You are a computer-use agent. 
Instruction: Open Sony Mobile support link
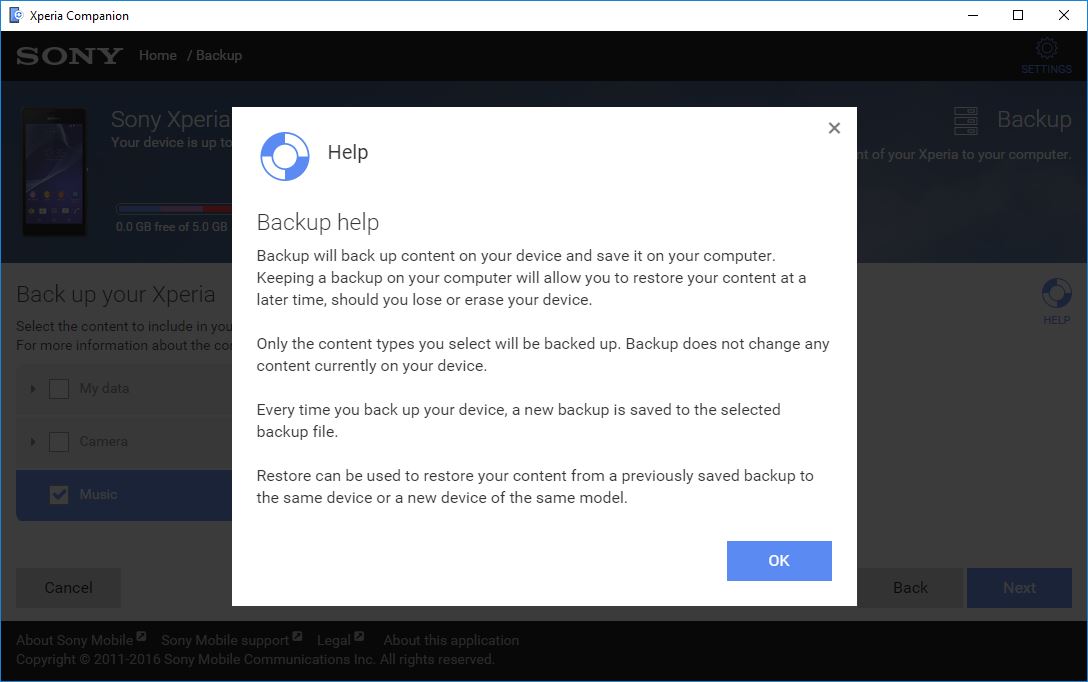tap(224, 640)
